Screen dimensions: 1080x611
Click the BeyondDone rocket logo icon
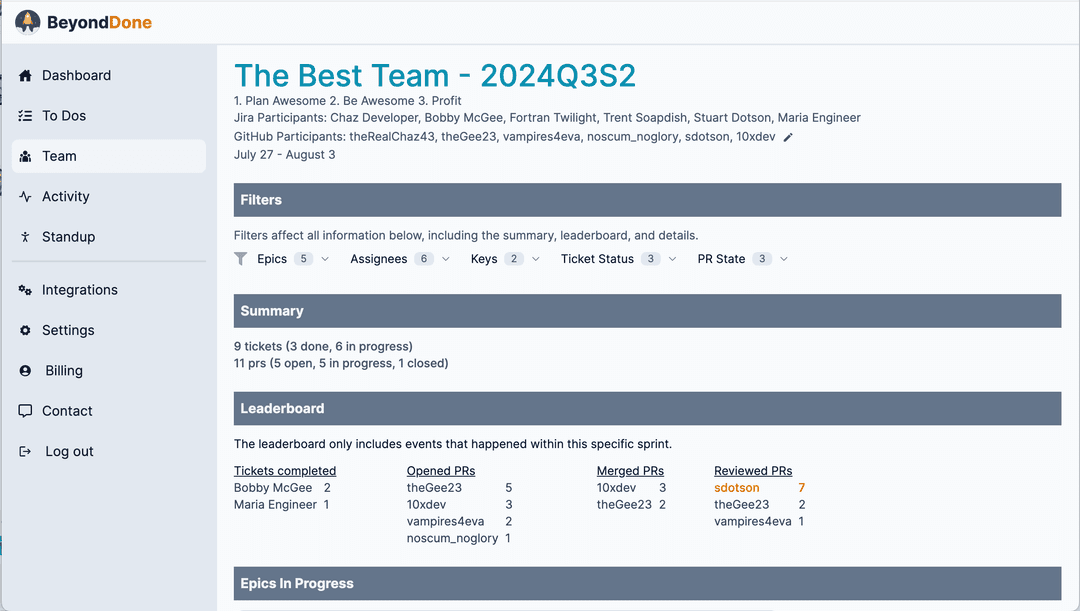point(28,22)
